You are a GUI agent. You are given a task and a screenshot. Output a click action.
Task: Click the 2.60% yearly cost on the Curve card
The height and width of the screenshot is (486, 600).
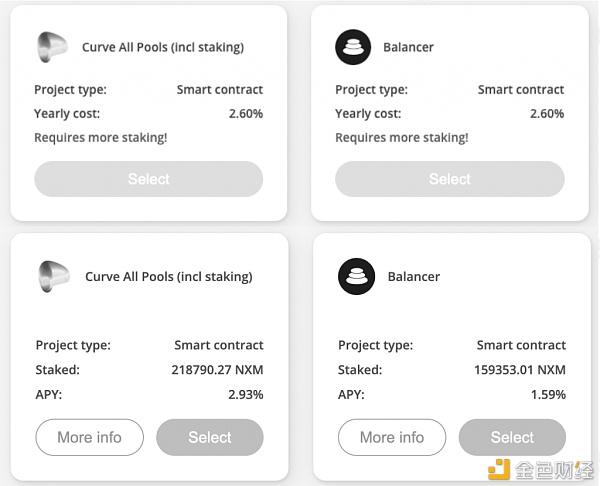click(246, 114)
